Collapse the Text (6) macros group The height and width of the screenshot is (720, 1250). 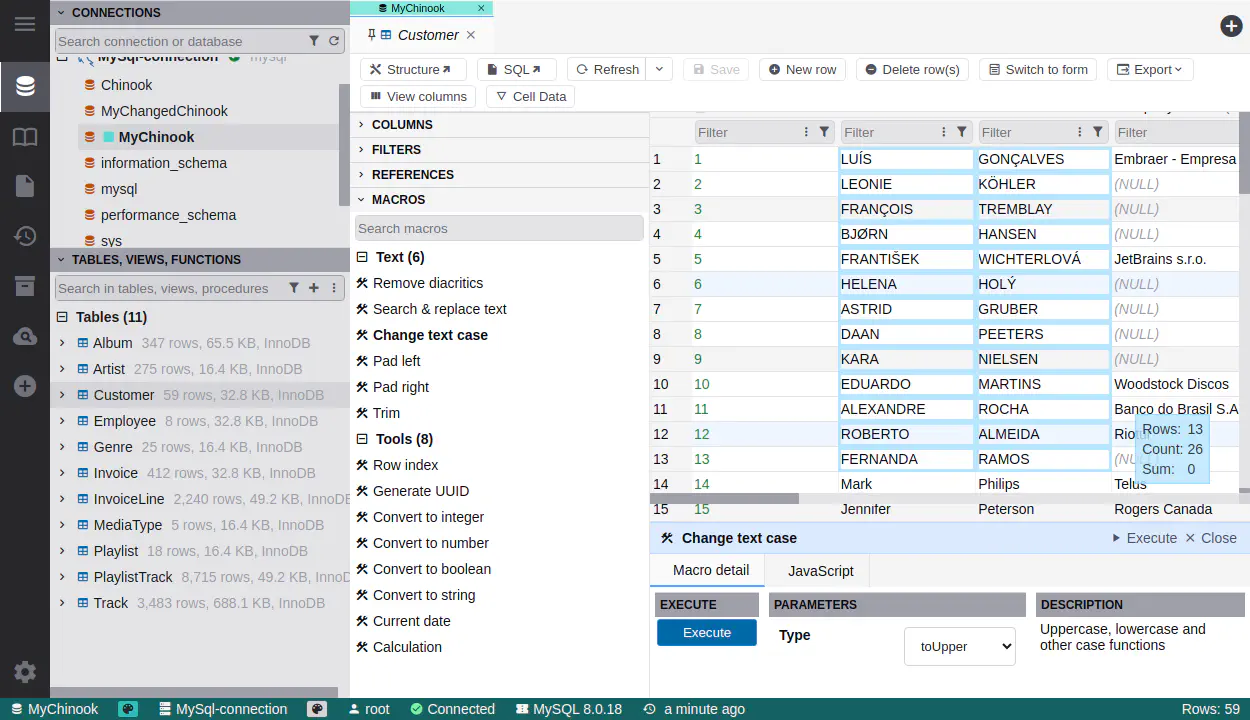[363, 257]
